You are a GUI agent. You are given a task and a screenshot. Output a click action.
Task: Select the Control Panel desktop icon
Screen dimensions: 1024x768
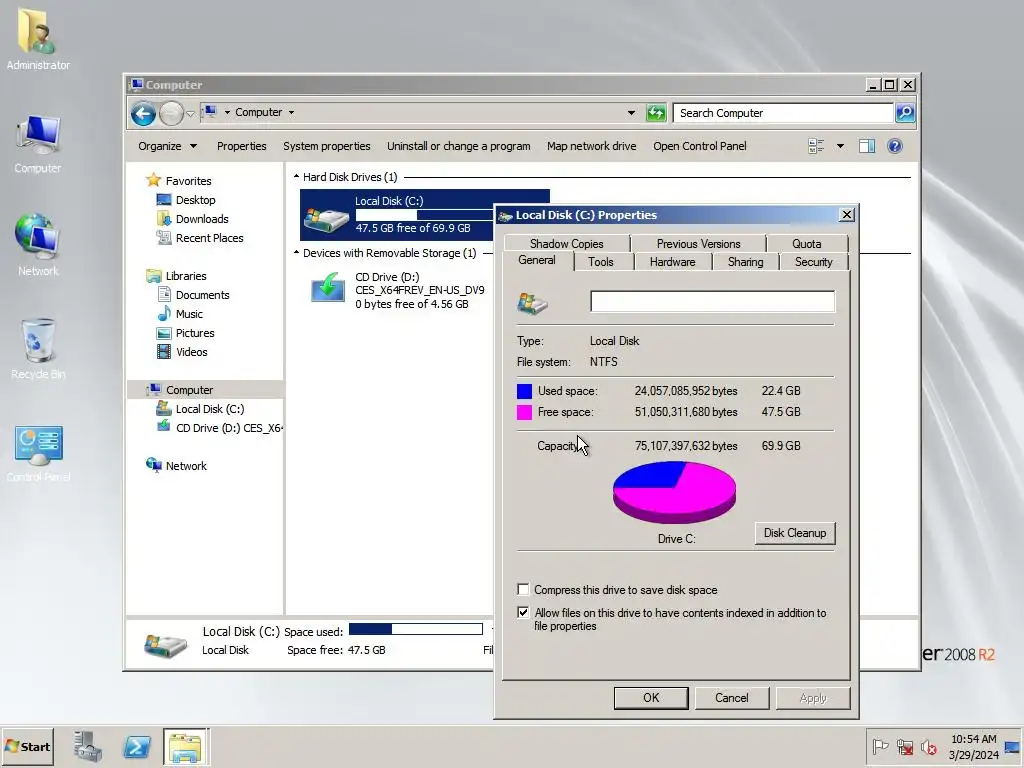pos(39,444)
